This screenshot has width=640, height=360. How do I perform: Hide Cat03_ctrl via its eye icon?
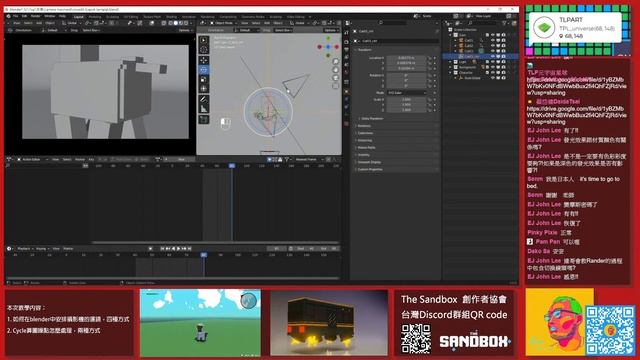[493, 56]
